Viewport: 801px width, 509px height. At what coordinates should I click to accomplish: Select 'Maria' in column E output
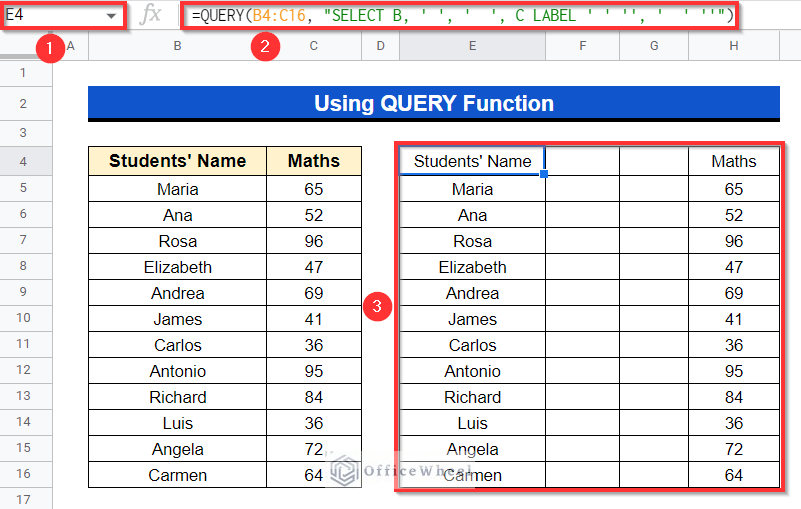coord(473,189)
